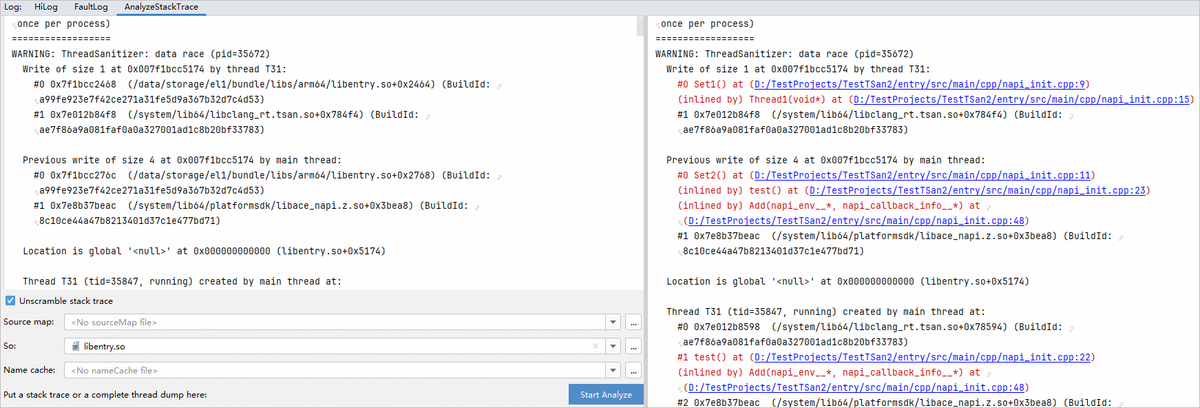This screenshot has width=1200, height=408.
Task: Browse for a Name cache file
Action: pyautogui.click(x=632, y=370)
